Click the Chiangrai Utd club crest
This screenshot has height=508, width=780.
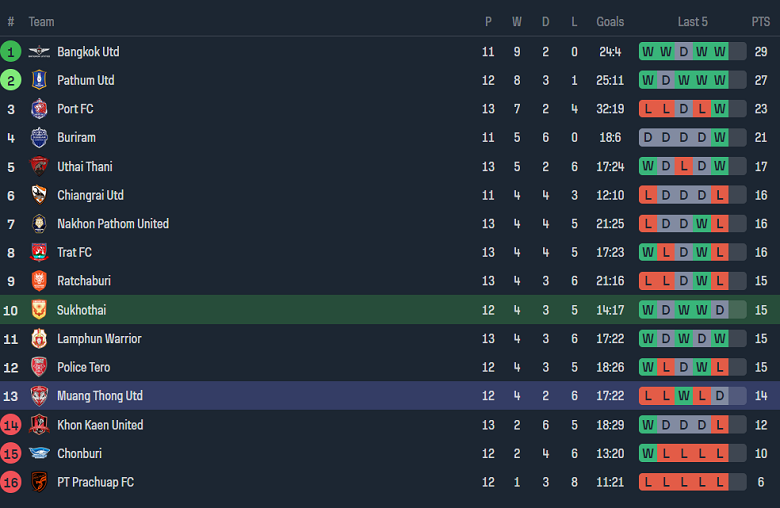[x=39, y=195]
